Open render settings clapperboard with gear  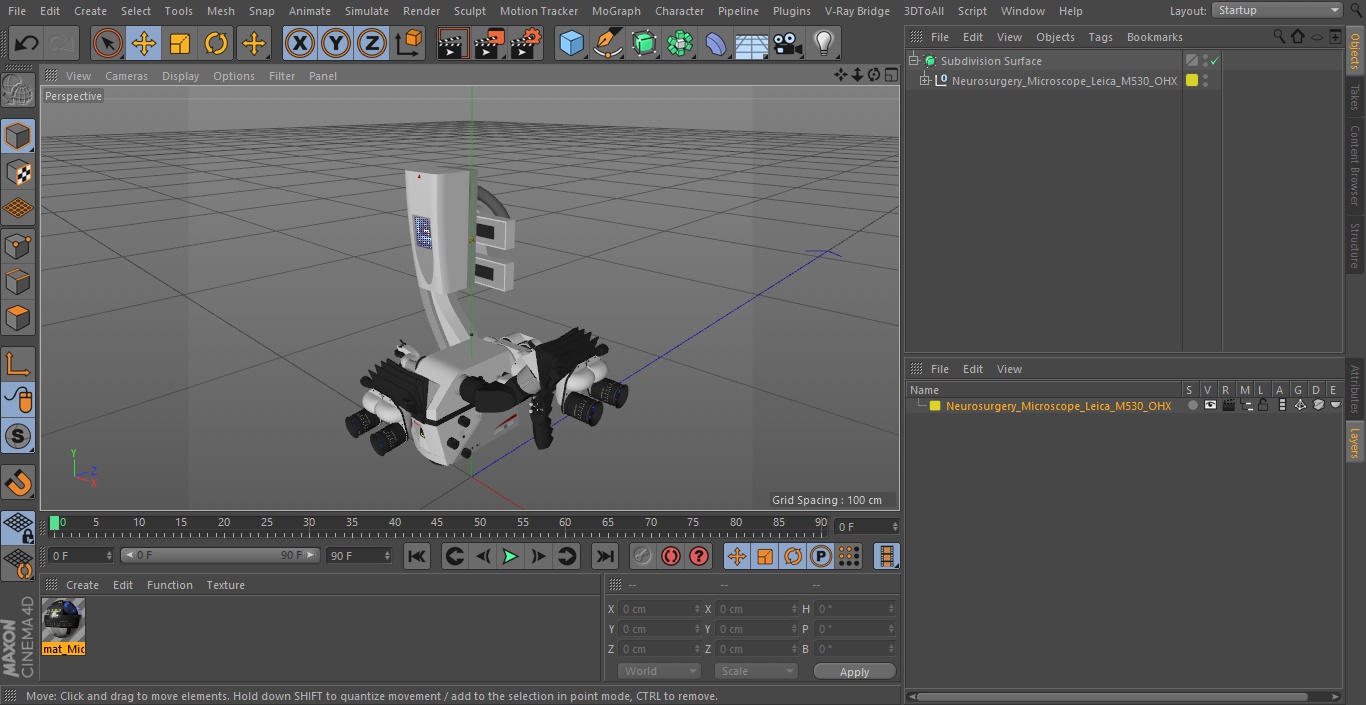(526, 43)
